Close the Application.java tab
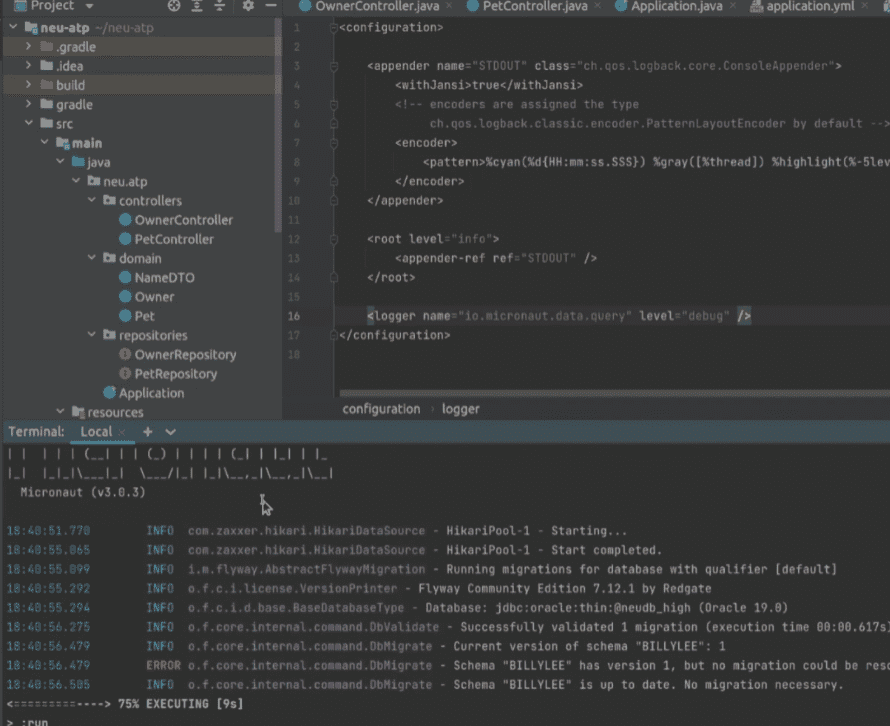 click(732, 6)
